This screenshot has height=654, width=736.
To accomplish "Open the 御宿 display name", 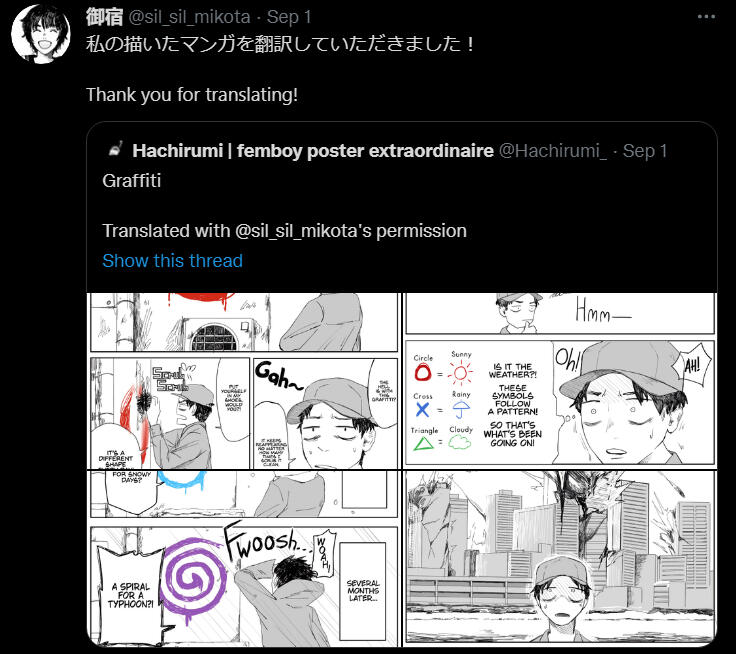I will [x=104, y=17].
